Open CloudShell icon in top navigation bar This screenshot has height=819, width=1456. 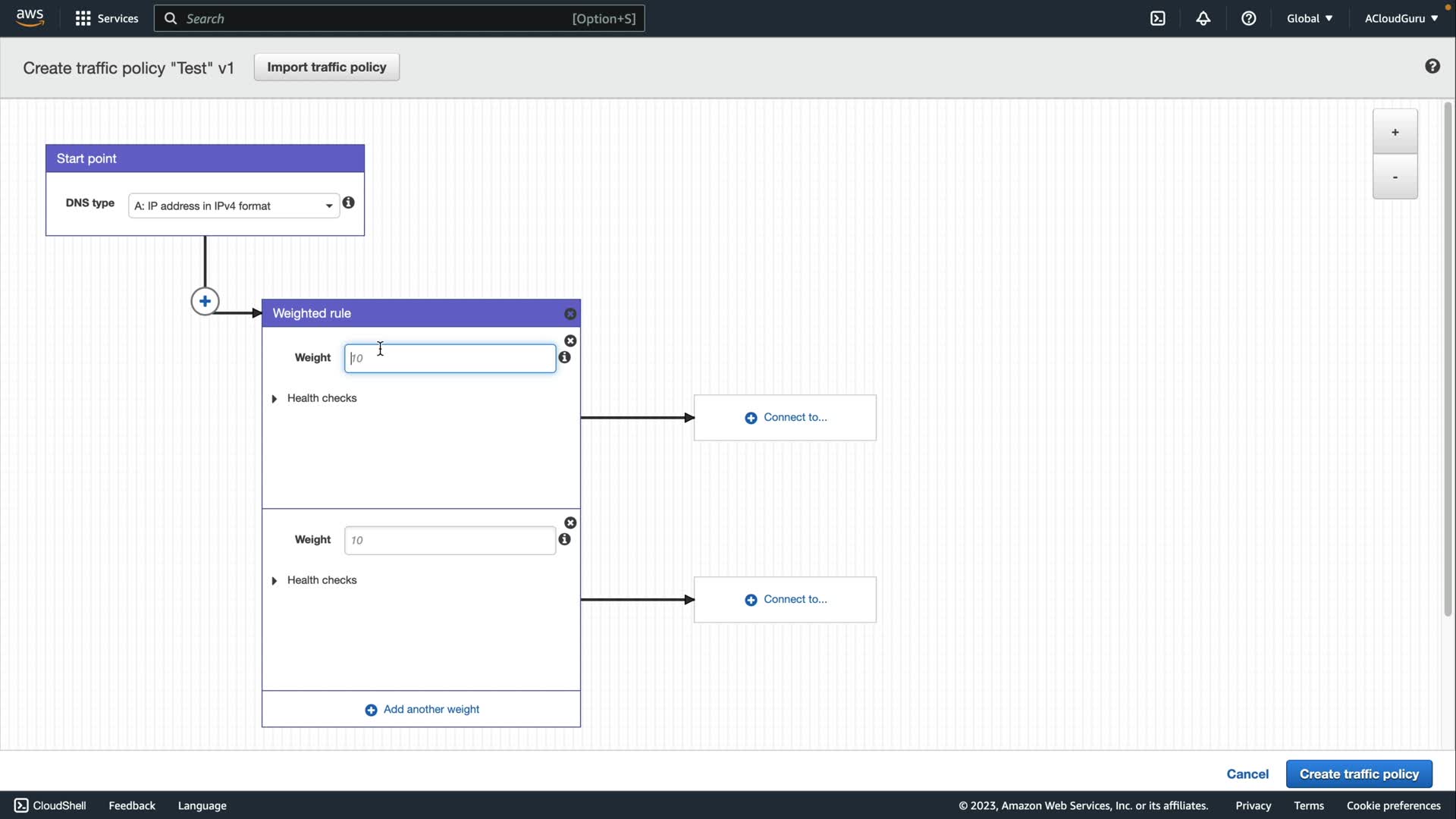[x=1157, y=18]
